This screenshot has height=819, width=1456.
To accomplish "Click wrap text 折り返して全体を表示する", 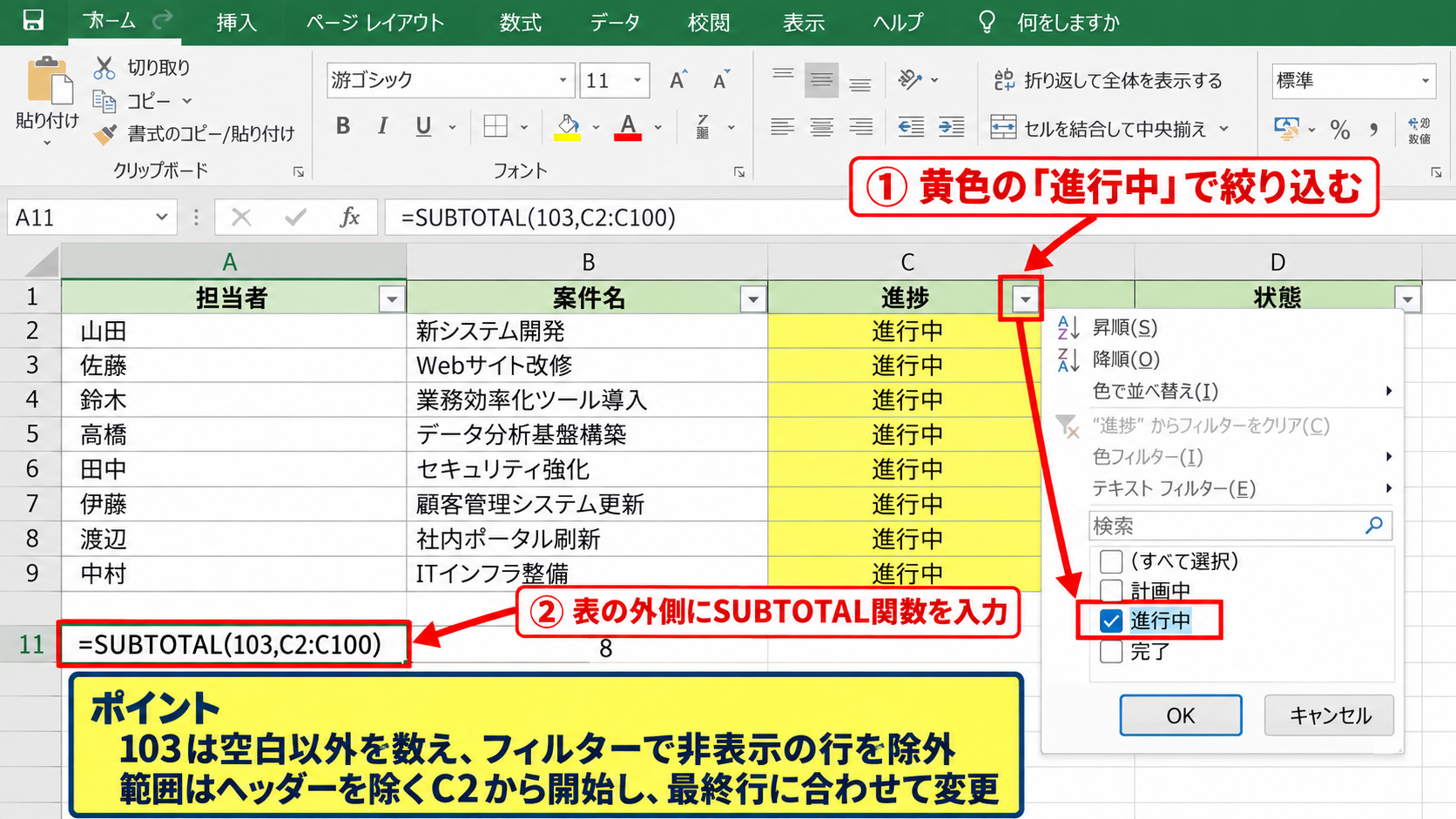I will pyautogui.click(x=1108, y=80).
